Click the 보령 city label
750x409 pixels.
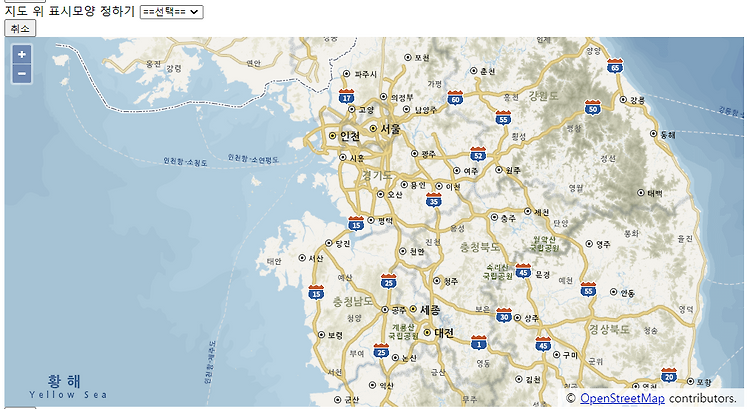(335, 335)
